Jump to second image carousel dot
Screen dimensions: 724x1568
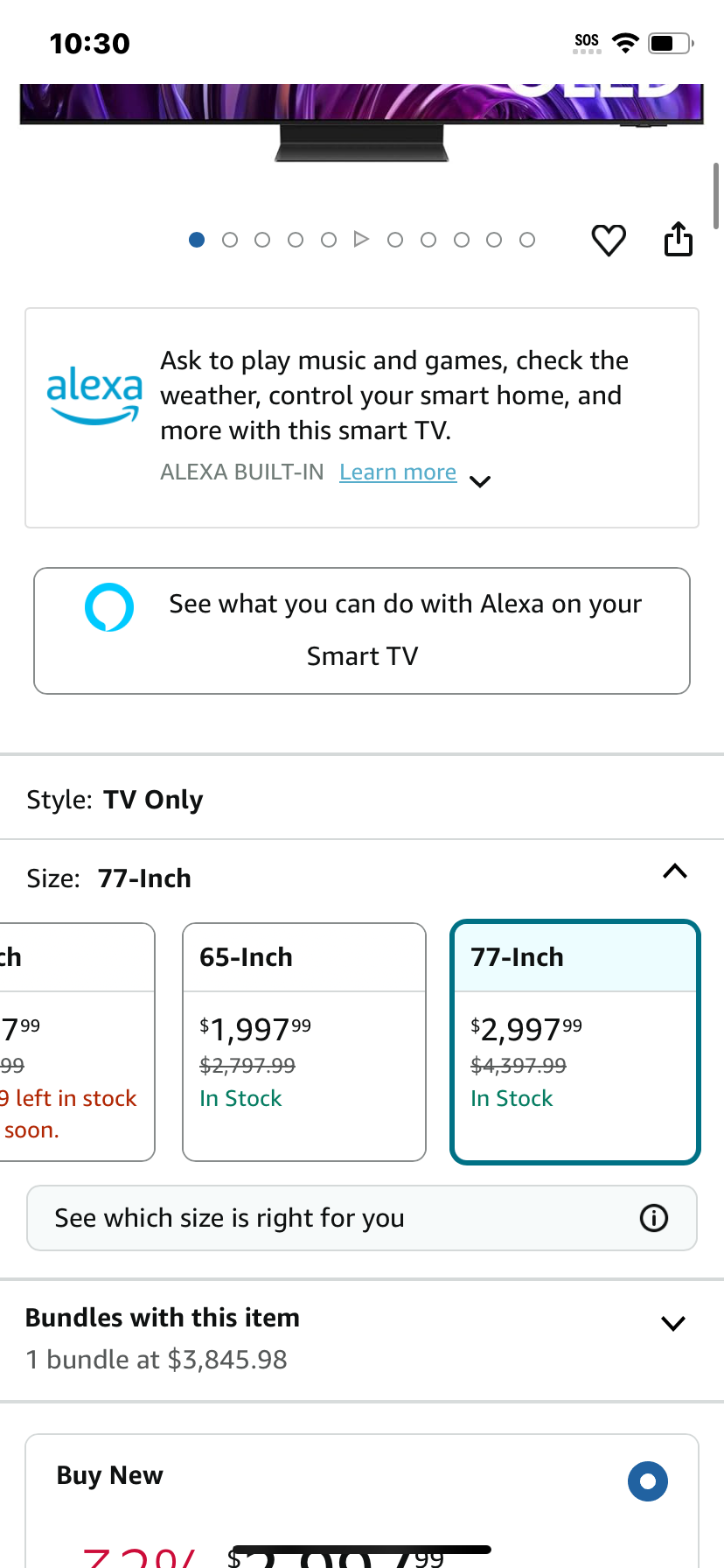click(230, 240)
